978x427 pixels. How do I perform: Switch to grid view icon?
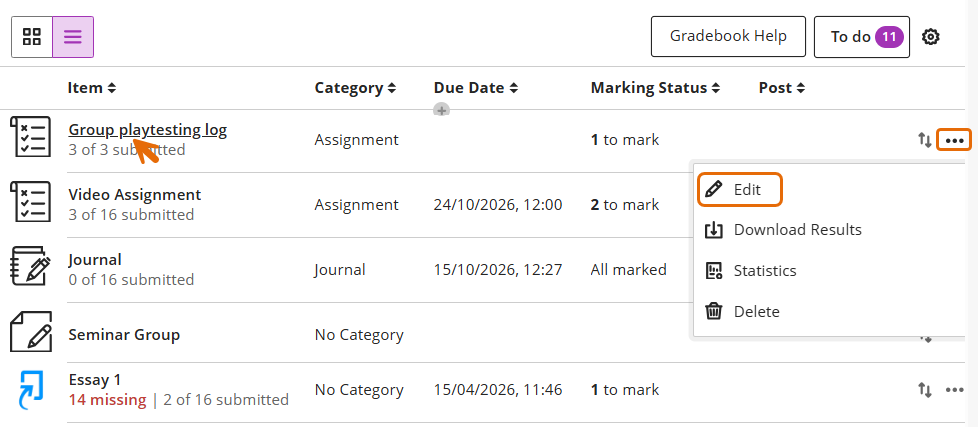tap(32, 37)
